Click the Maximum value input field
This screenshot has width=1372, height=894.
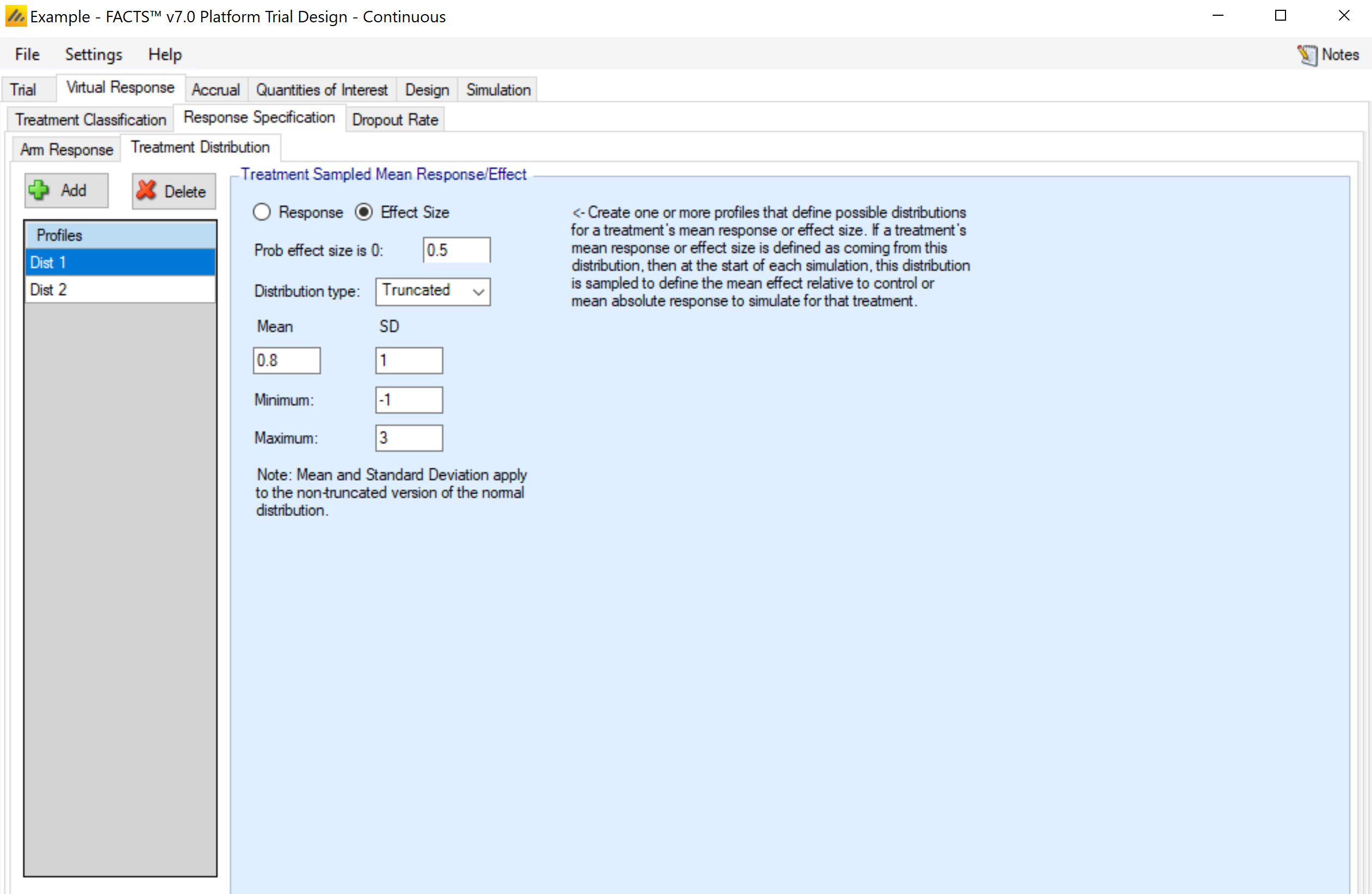(409, 438)
